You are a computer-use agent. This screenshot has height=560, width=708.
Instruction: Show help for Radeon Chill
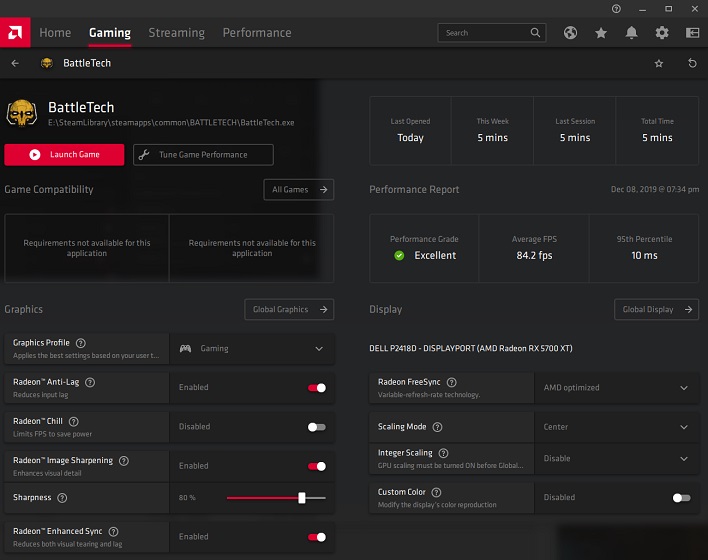[74, 421]
